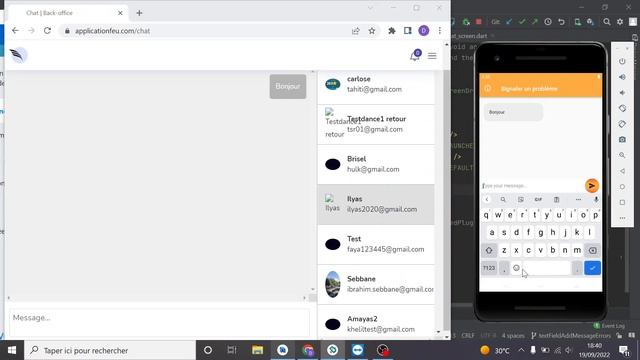Open IDE settings gear icon
Screen dimensions: 640x360
click(620, 22)
